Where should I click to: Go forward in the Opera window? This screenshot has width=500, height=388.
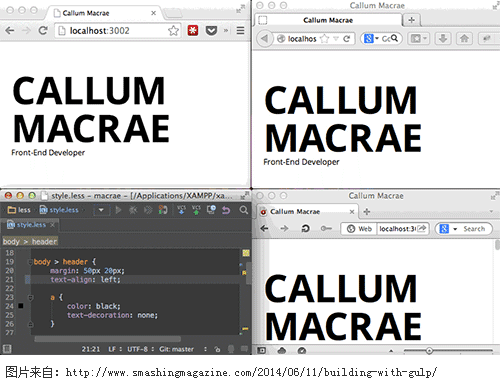tap(284, 229)
